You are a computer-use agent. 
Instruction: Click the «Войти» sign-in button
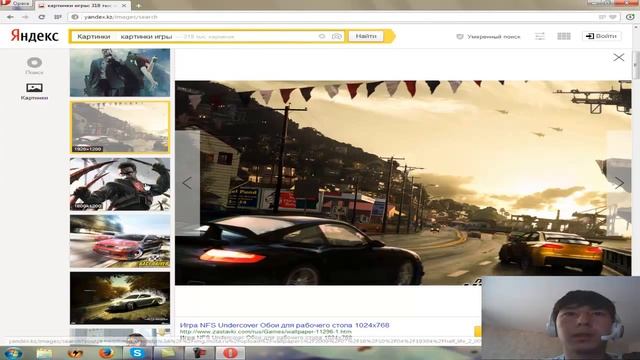(602, 36)
